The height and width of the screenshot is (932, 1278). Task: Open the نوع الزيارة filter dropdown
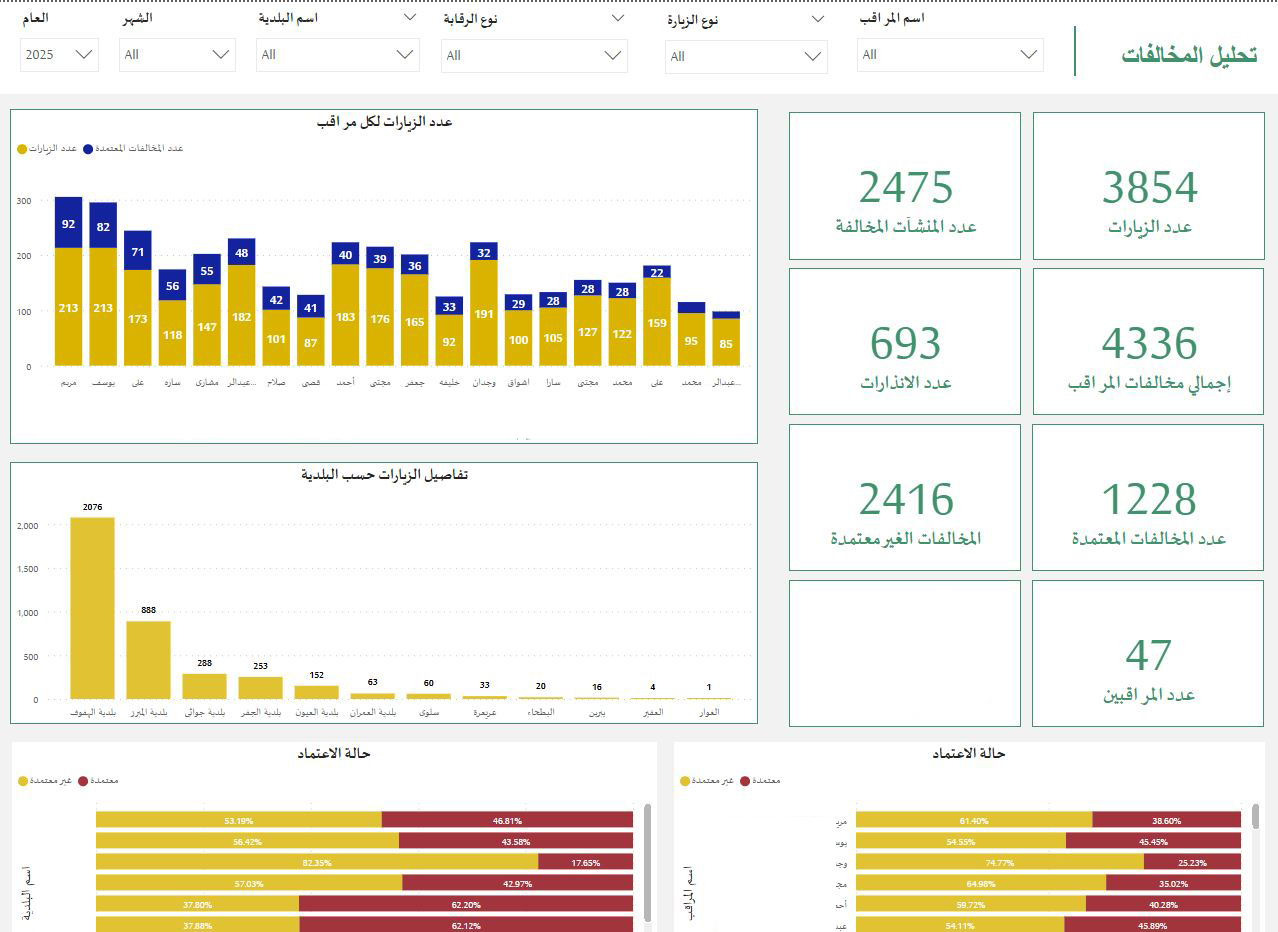click(745, 55)
